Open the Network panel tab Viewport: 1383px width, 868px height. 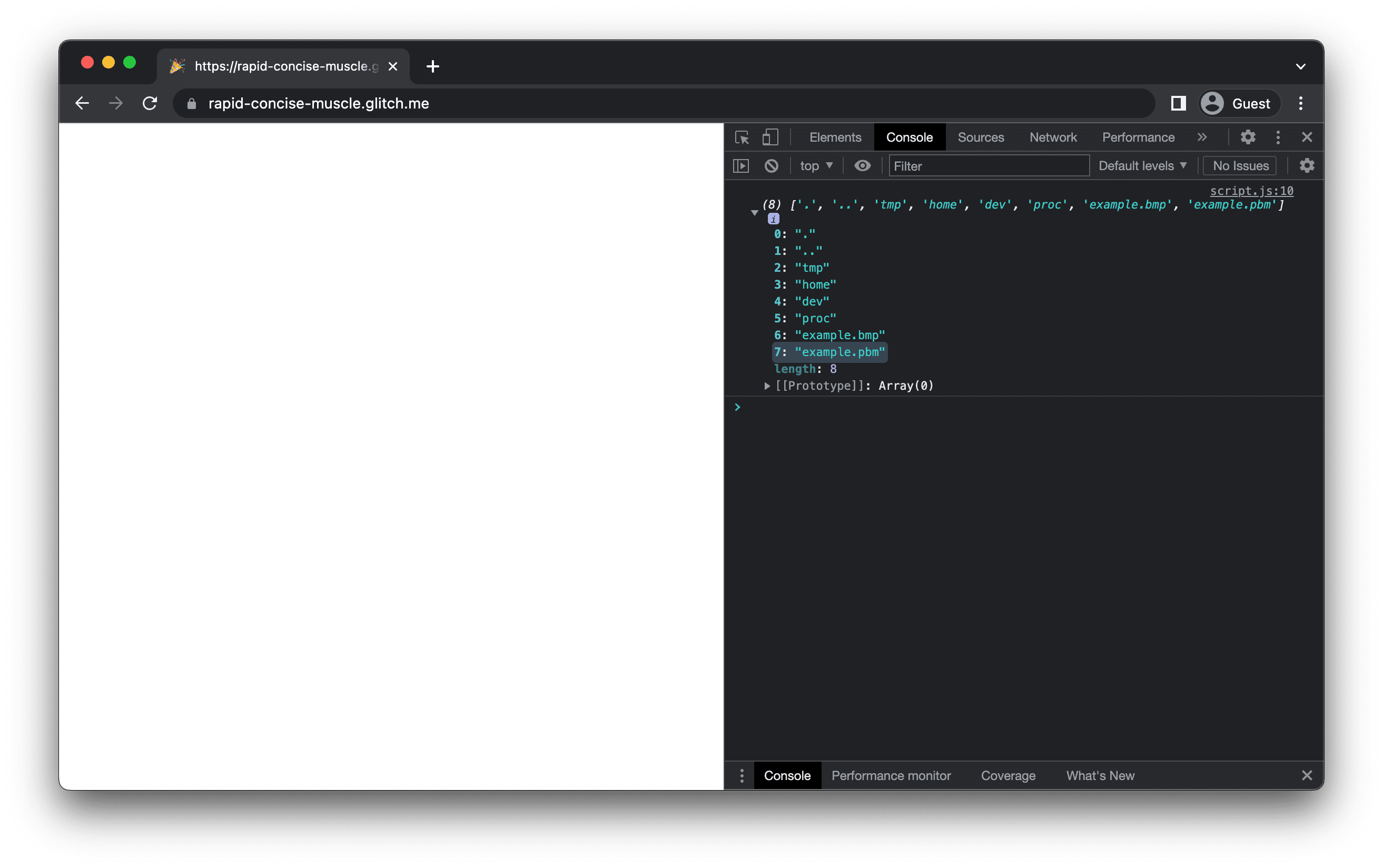[x=1053, y=137]
